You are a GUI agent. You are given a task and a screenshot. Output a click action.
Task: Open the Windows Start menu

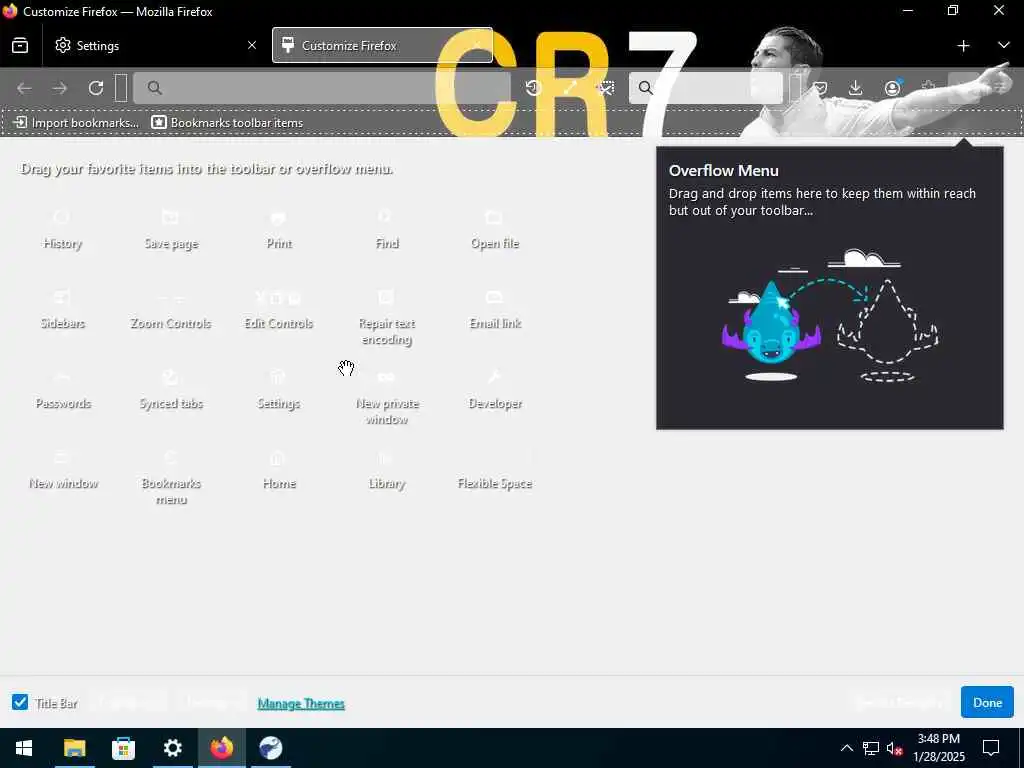coord(24,748)
